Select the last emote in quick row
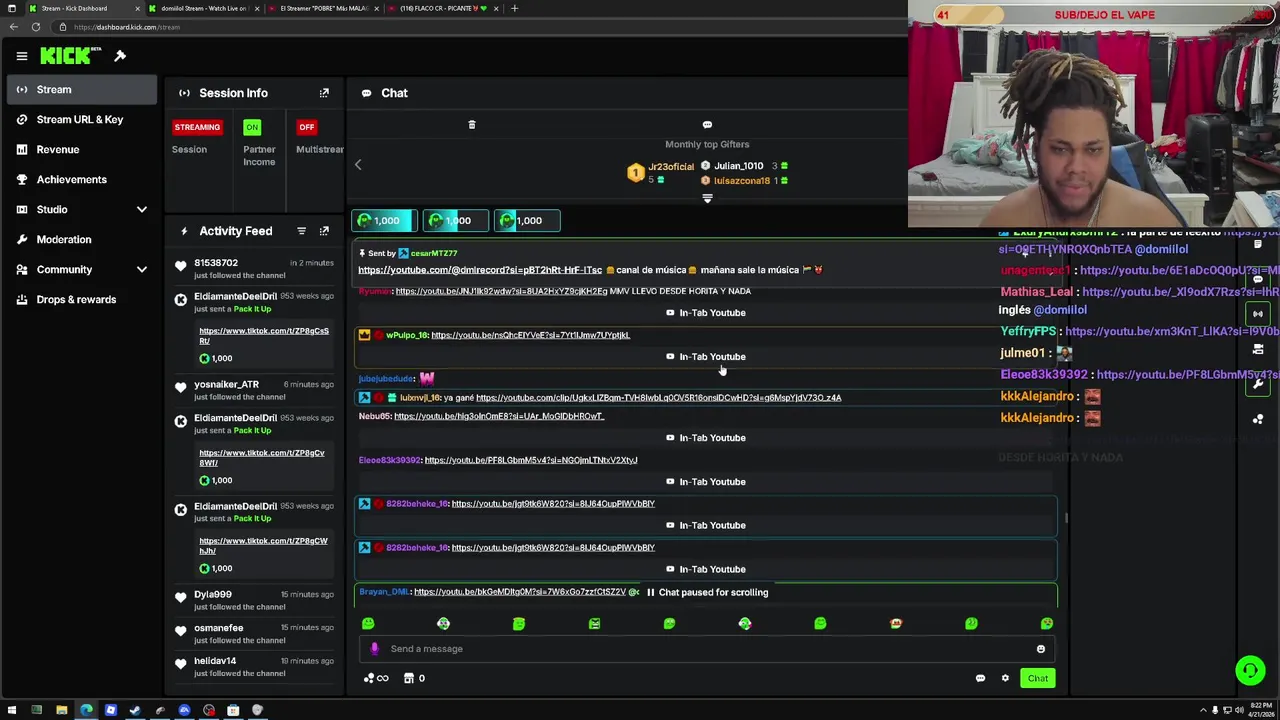 (x=1046, y=623)
